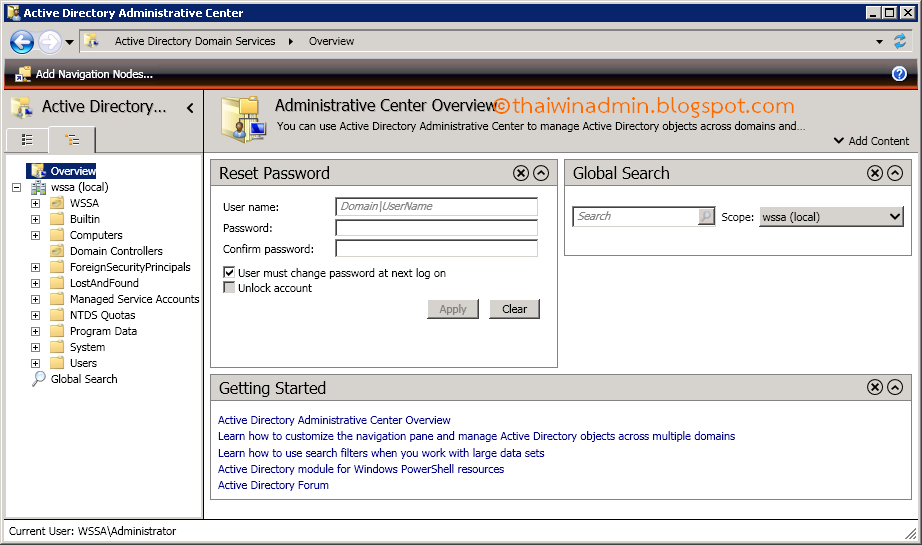The width and height of the screenshot is (922, 545).
Task: Close the Getting Started tile
Action: (x=875, y=387)
